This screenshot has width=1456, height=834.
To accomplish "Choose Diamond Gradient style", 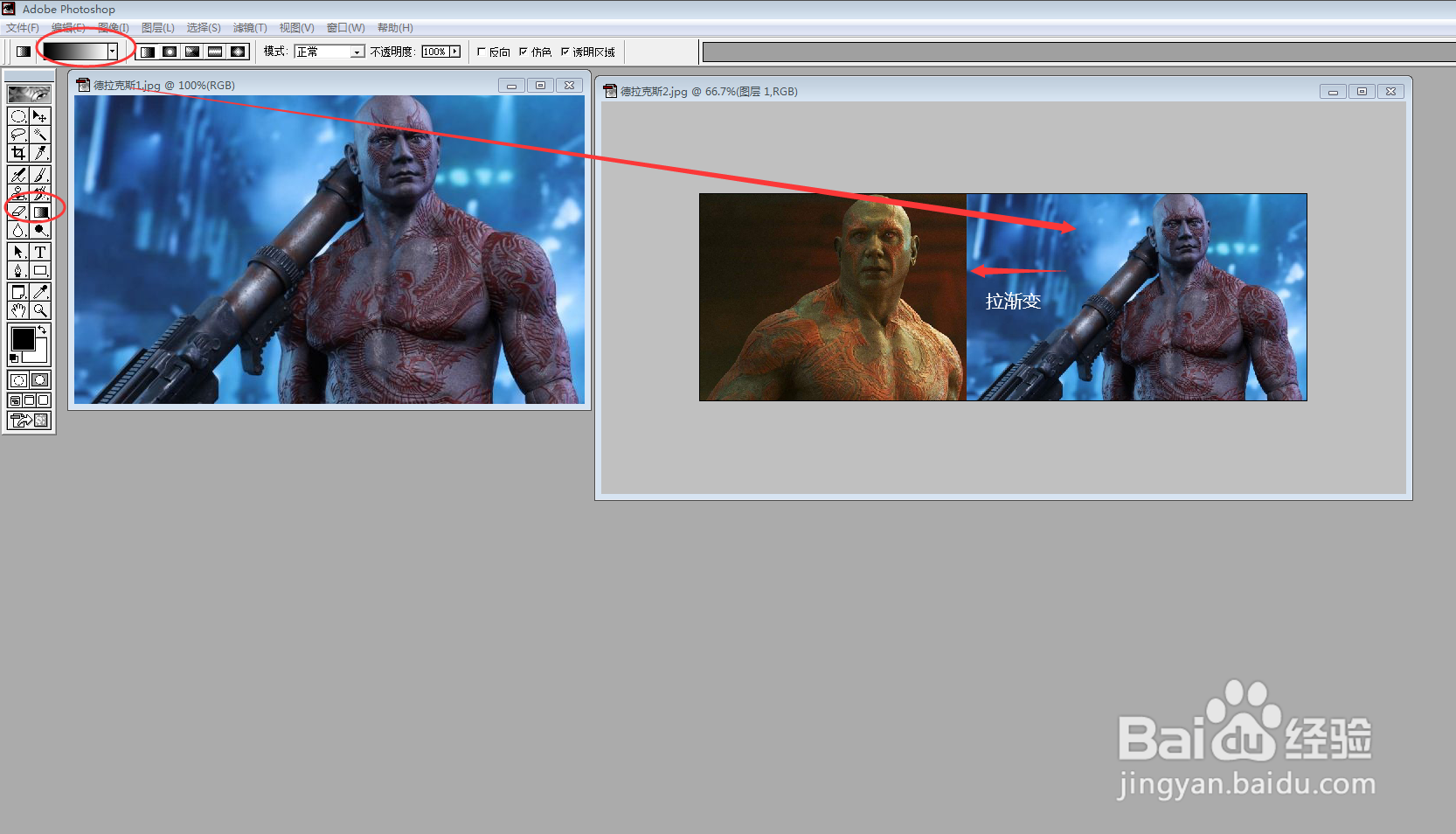I will point(239,52).
